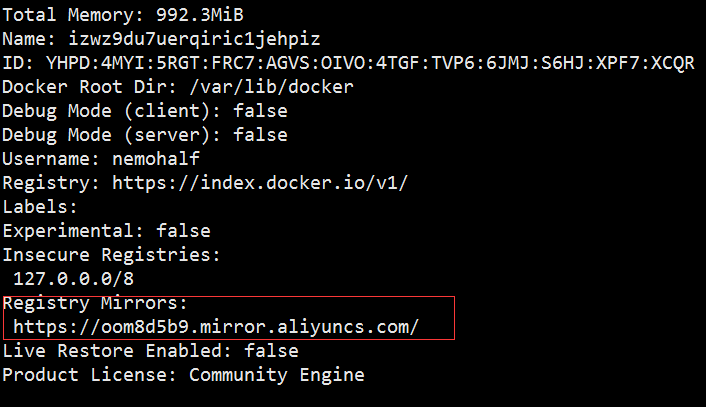Click the Debug Mode (server) line
Screen dimensions: 706x407
pos(144,135)
